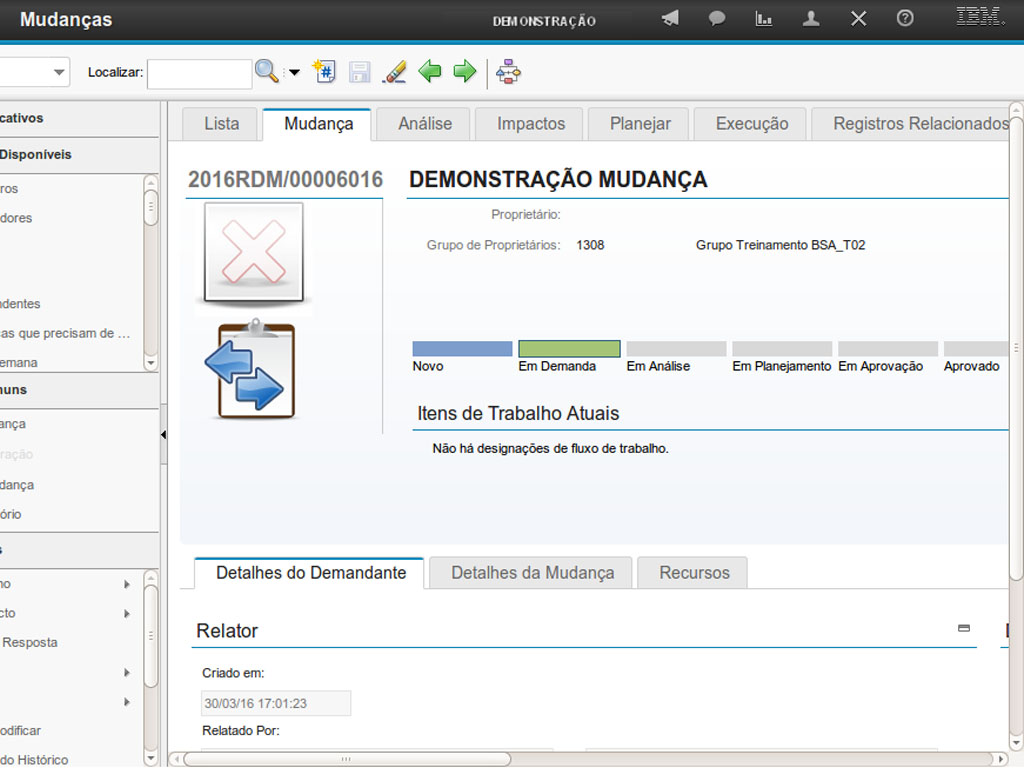Switch to the Análise tab

(425, 124)
